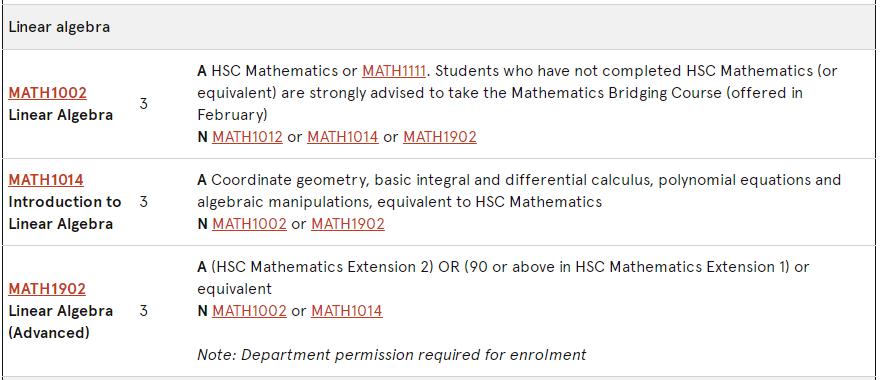Click MATH1902 in the Introduction to Linear Algebra N list
Viewport: 880px width, 380px height.
(347, 223)
